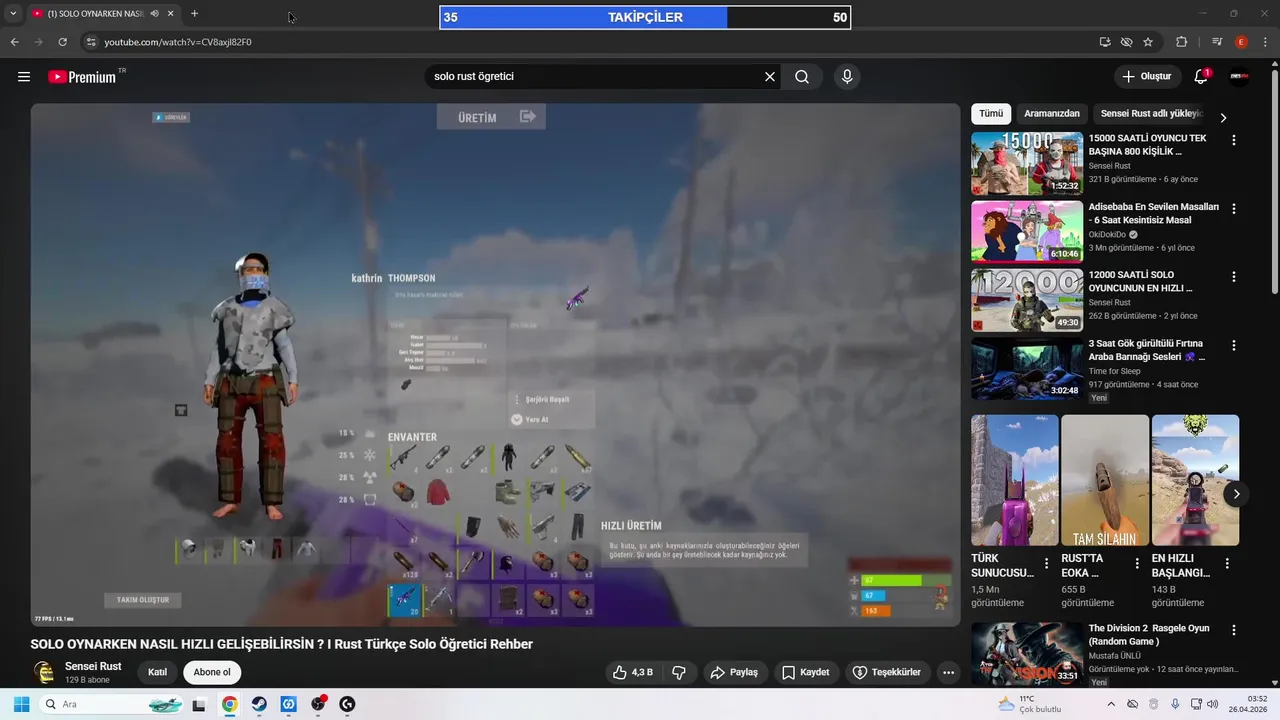Dislike the video
The width and height of the screenshot is (1280, 720).
click(x=679, y=672)
